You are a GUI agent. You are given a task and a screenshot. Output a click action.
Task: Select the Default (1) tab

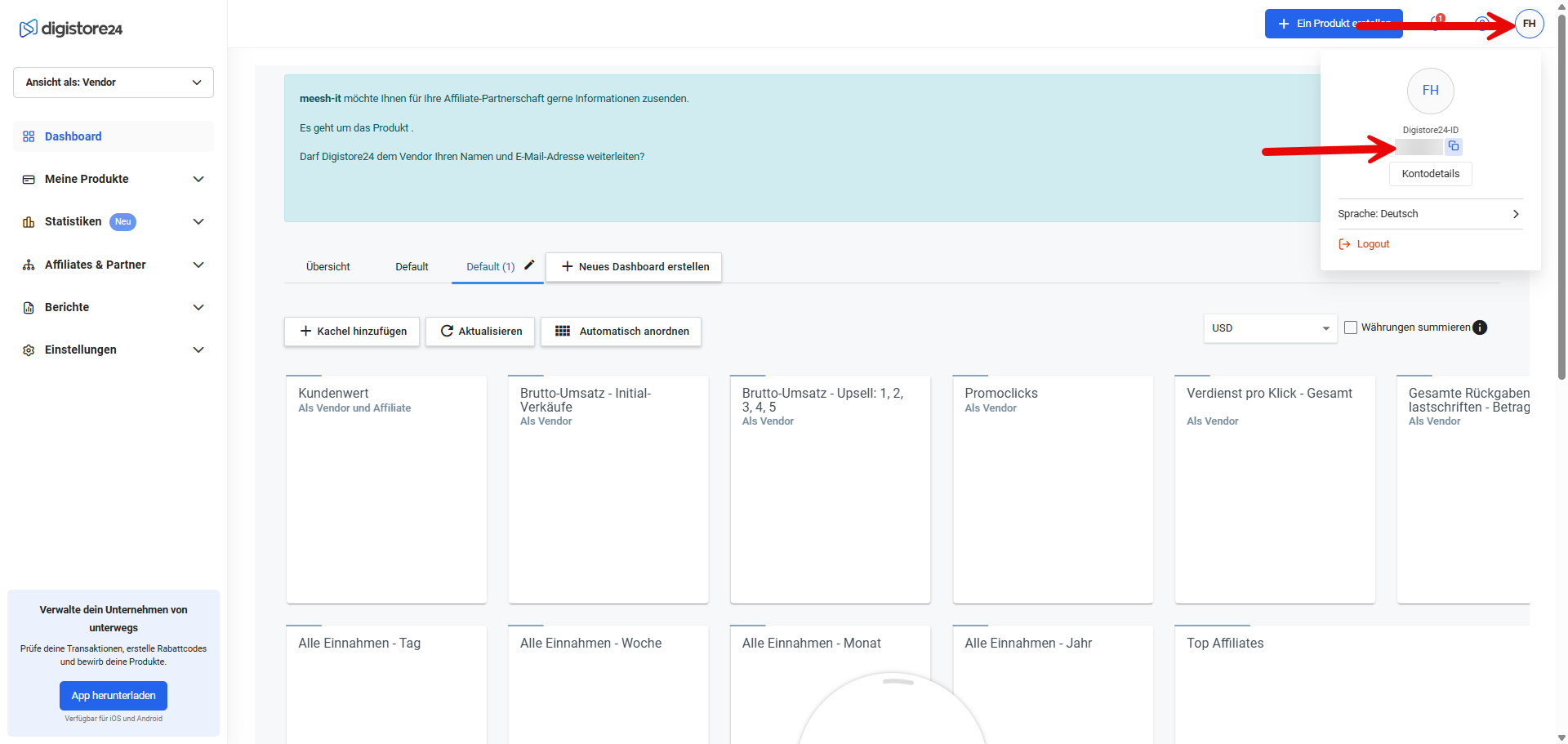pos(490,267)
